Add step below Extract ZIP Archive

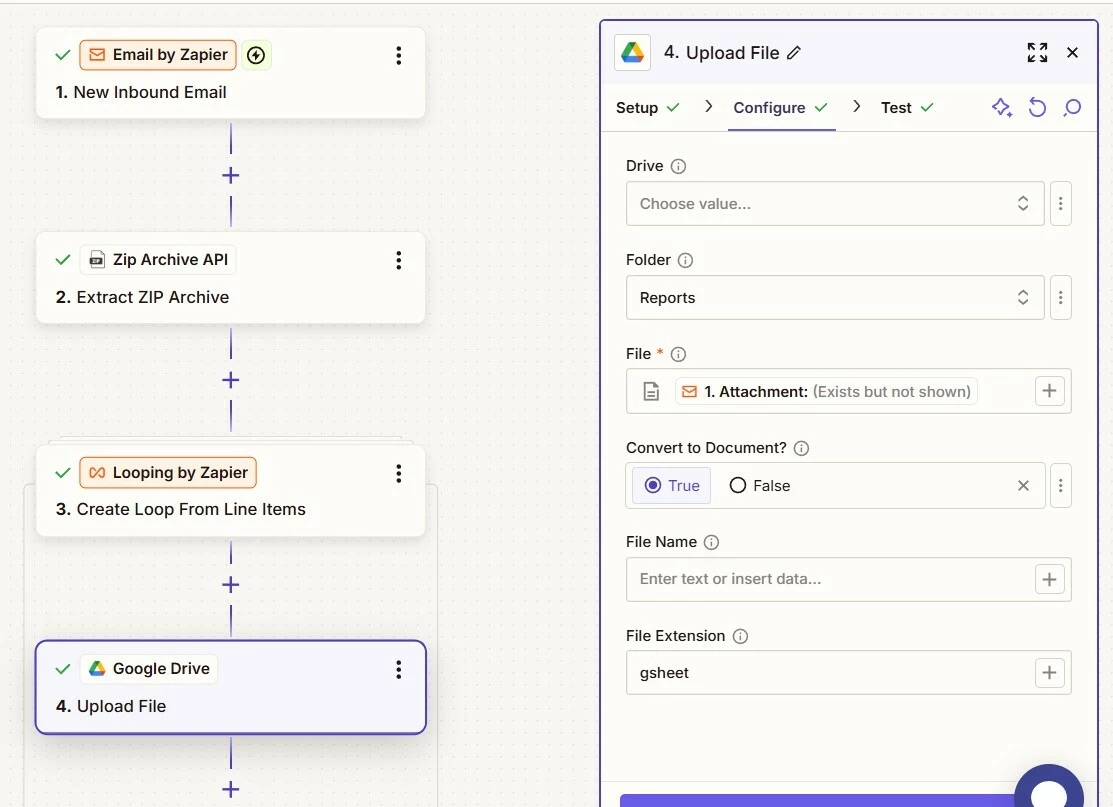click(x=231, y=380)
